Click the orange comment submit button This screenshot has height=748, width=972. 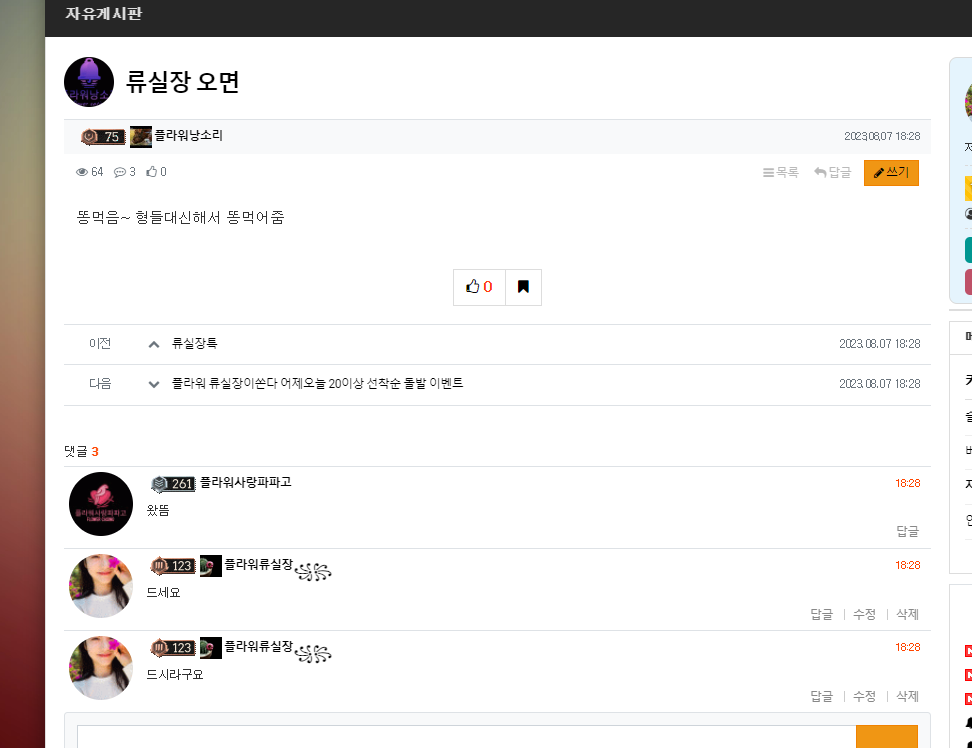(886, 737)
